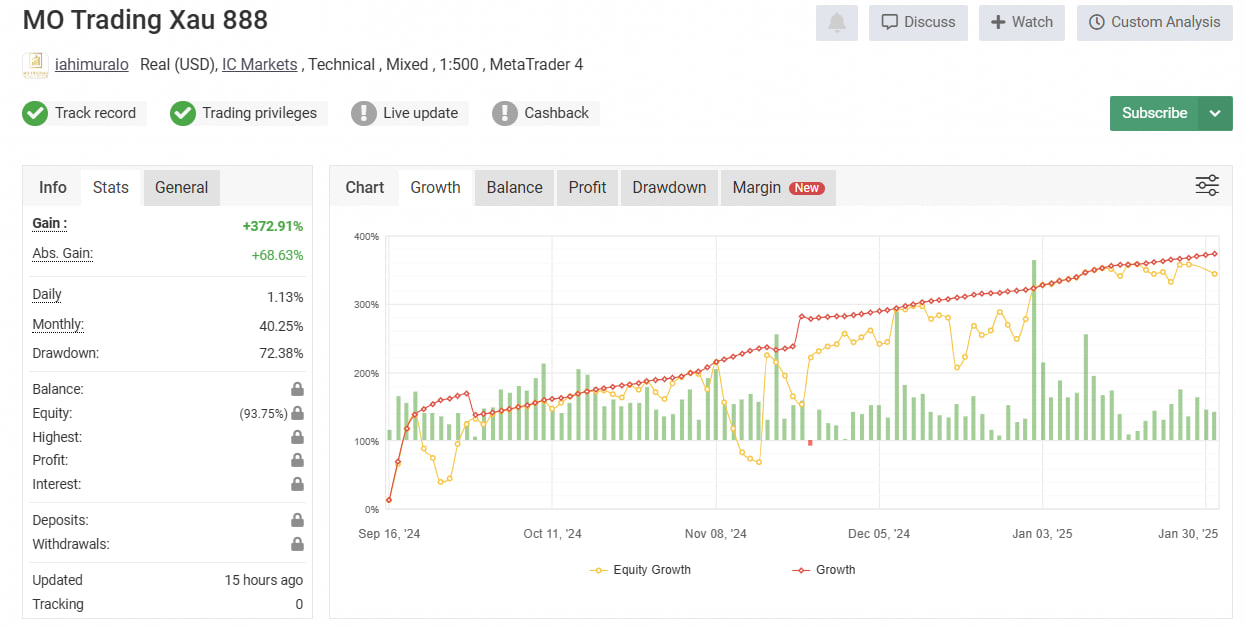1245x628 pixels.
Task: Switch to the Drawdown chart tab
Action: coord(669,187)
